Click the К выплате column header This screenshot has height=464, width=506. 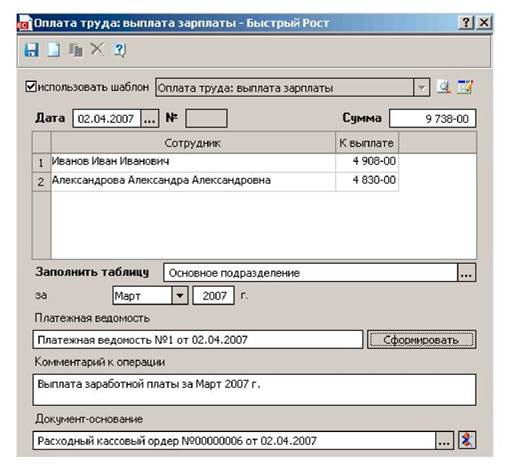click(x=367, y=143)
